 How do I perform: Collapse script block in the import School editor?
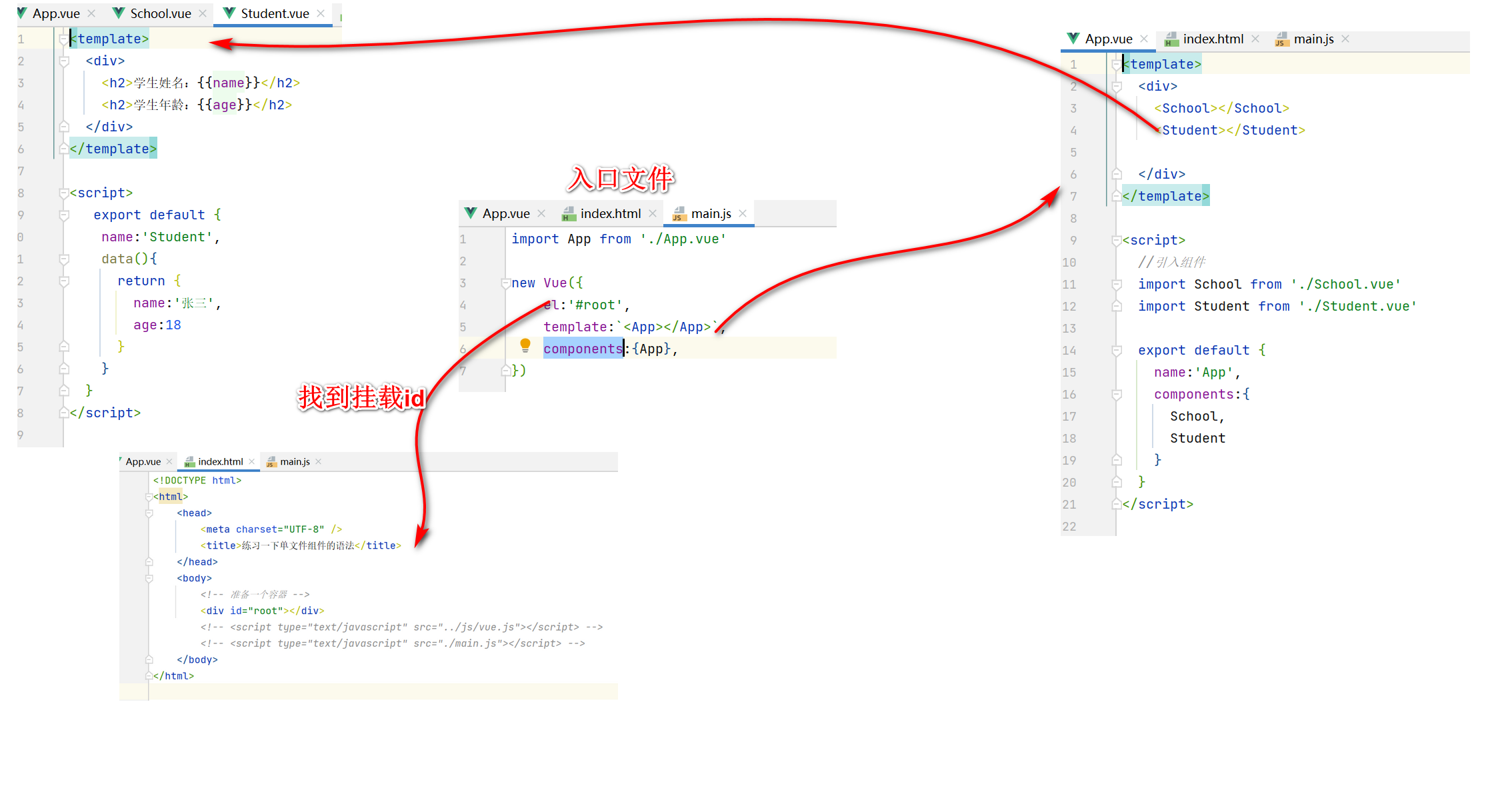click(x=1117, y=240)
